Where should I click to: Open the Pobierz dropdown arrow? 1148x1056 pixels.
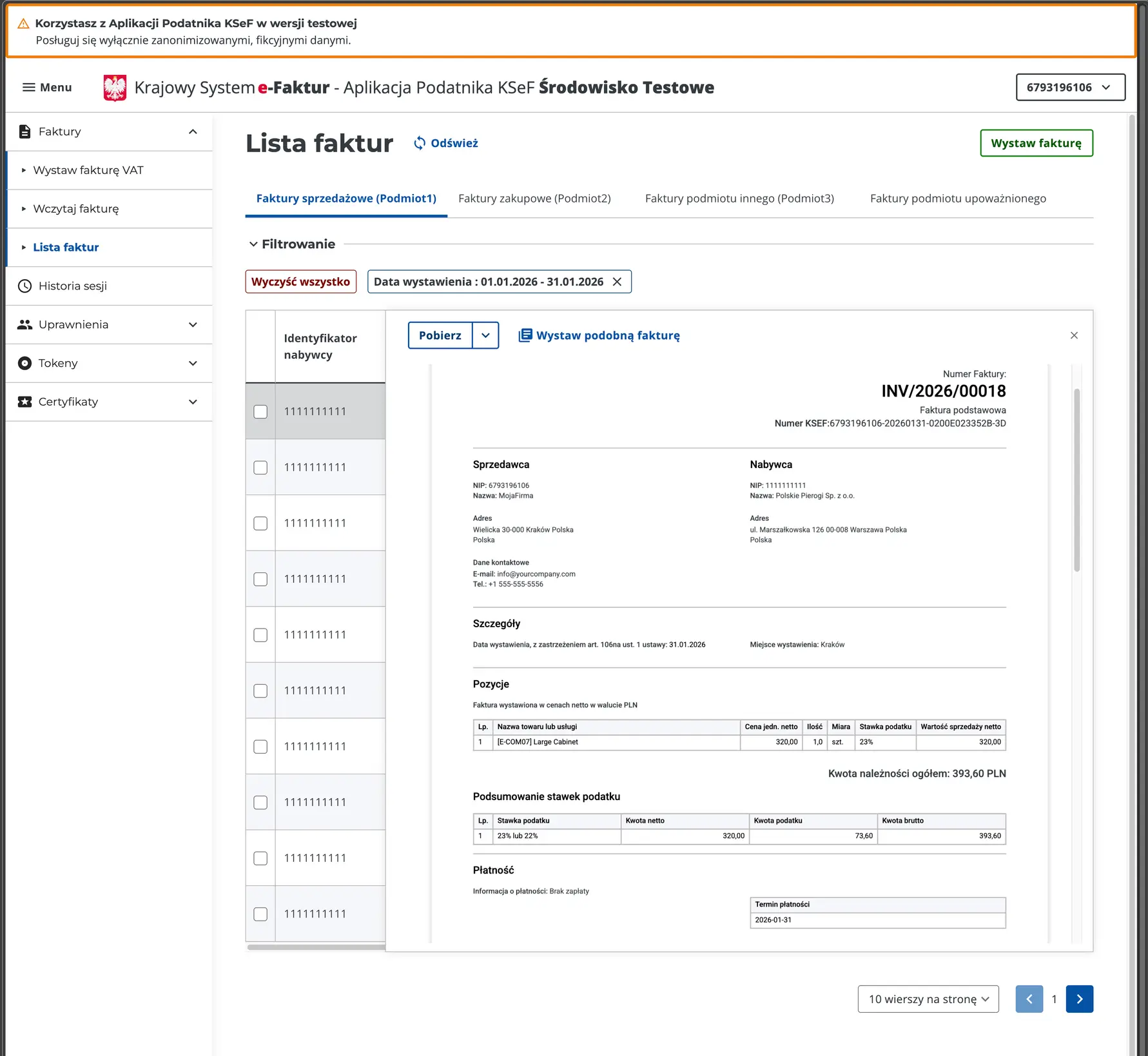(486, 335)
